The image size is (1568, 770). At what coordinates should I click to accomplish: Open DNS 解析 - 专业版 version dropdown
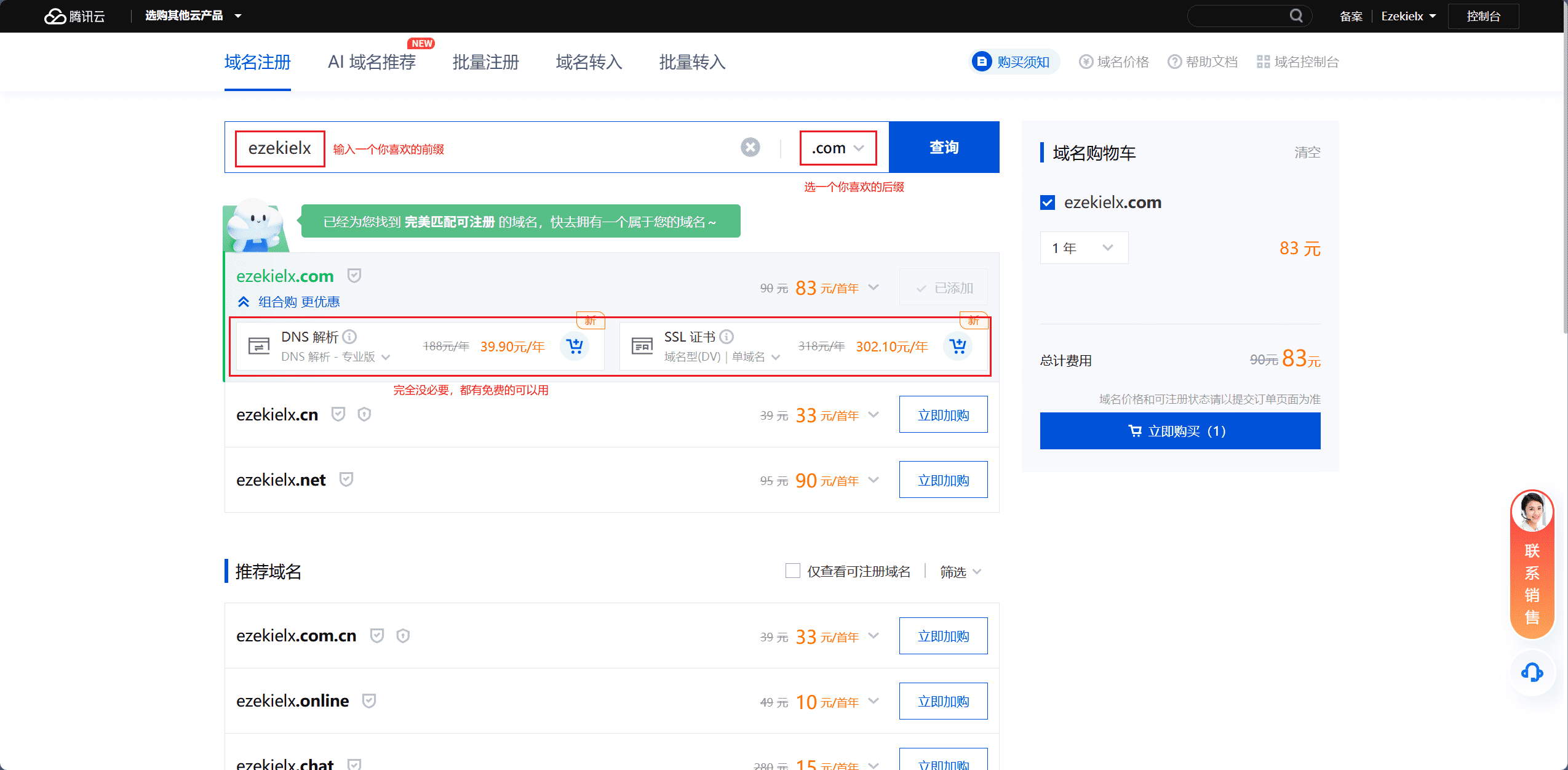point(336,356)
